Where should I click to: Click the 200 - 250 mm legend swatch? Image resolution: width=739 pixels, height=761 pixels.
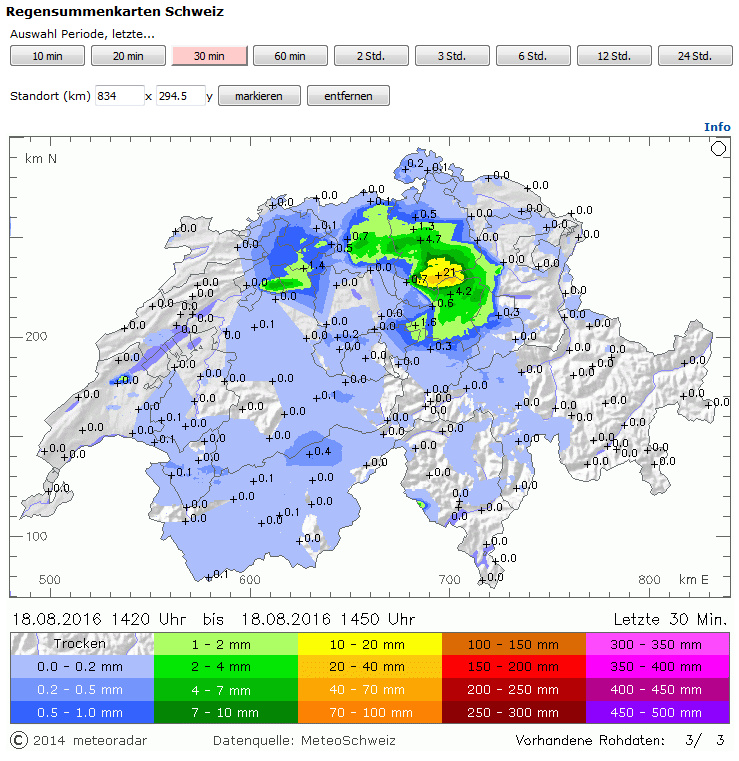point(514,690)
